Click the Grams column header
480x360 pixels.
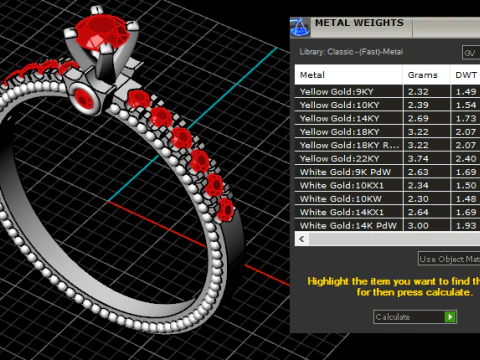click(x=427, y=75)
